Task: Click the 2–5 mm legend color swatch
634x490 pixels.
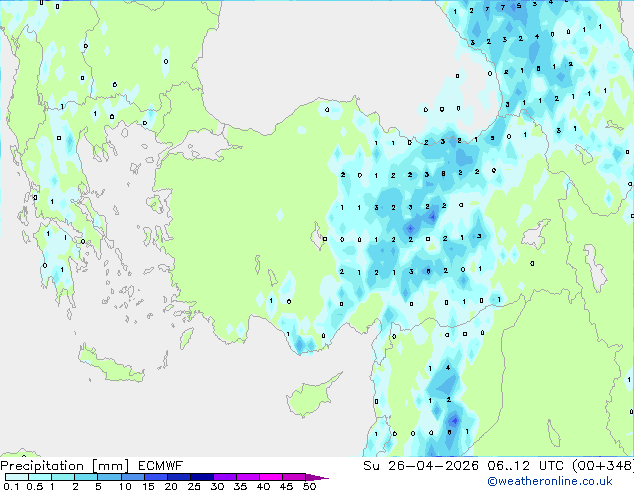Action: pos(86,477)
